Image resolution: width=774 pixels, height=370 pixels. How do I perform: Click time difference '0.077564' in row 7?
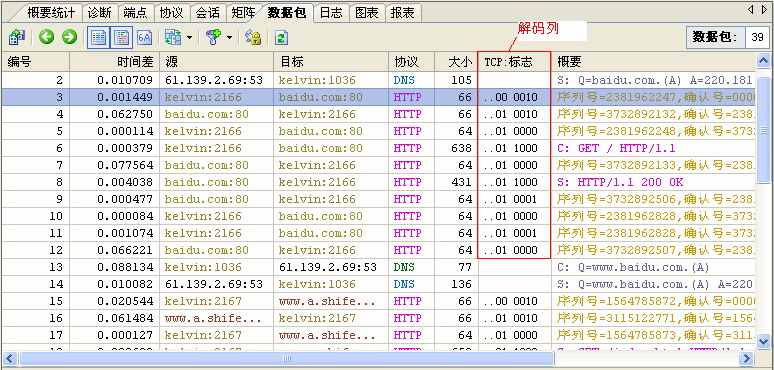pyautogui.click(x=125, y=165)
